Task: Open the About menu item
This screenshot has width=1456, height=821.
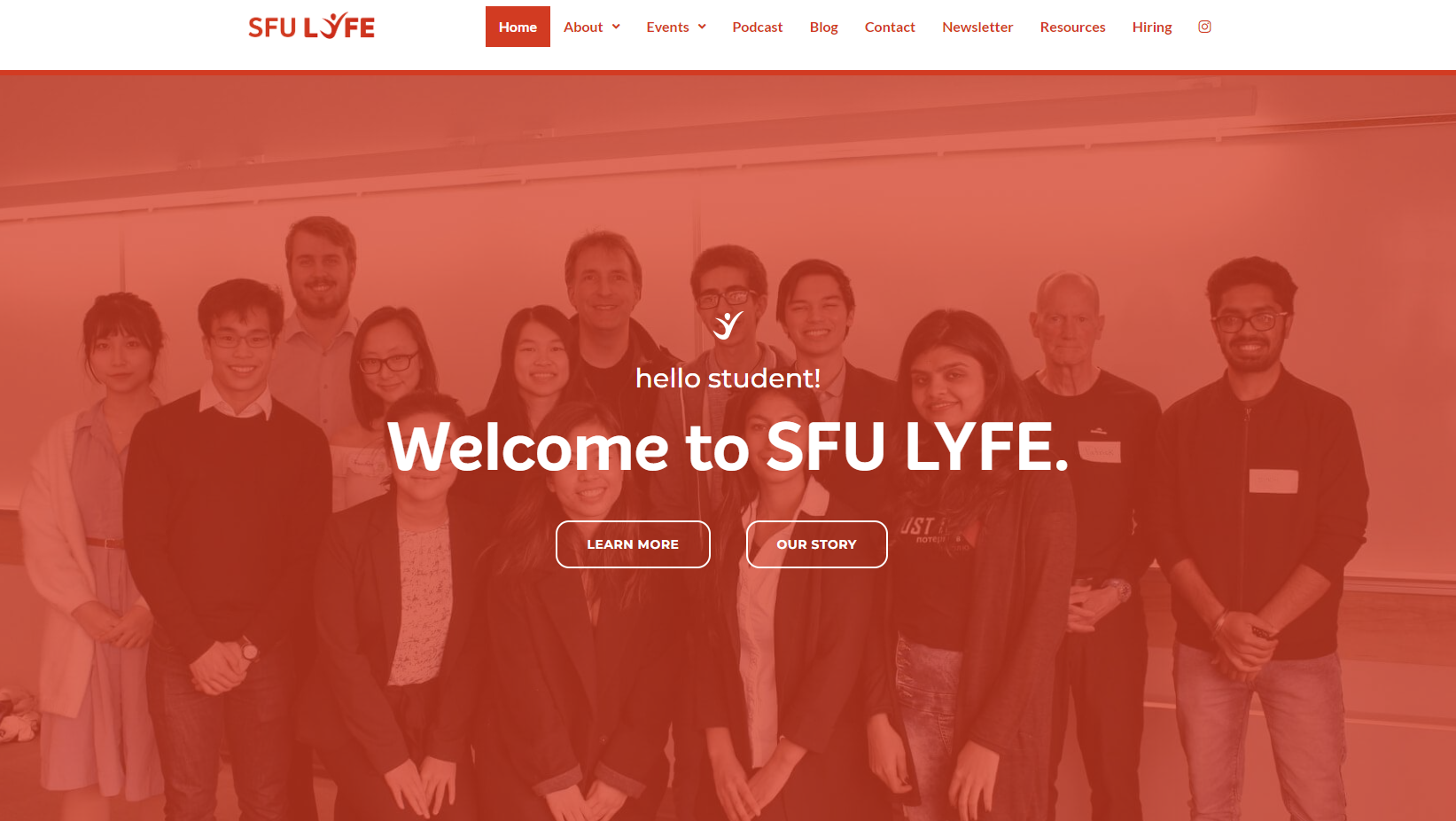Action: pos(583,27)
